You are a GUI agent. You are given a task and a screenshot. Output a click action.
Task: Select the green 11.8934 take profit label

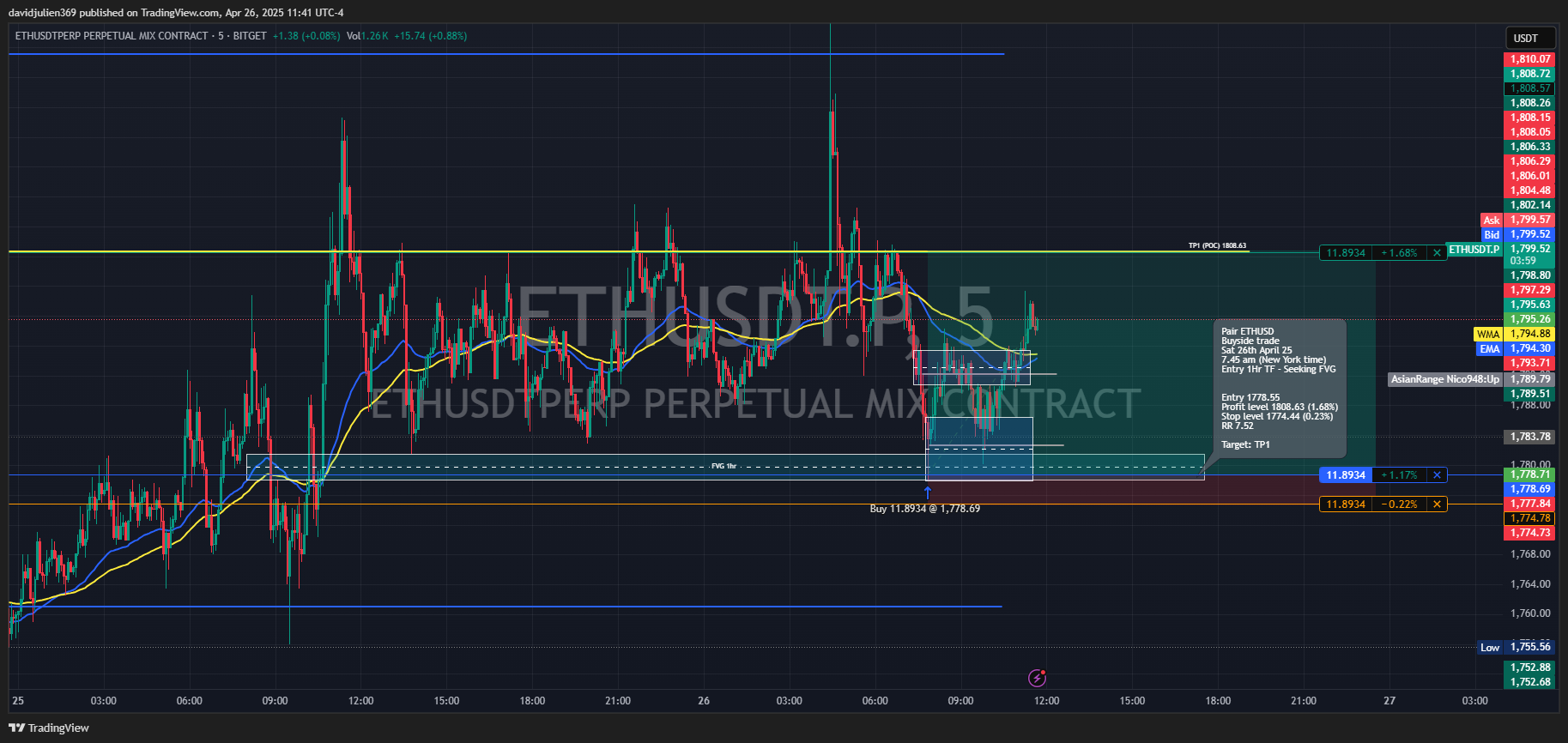coord(1346,253)
